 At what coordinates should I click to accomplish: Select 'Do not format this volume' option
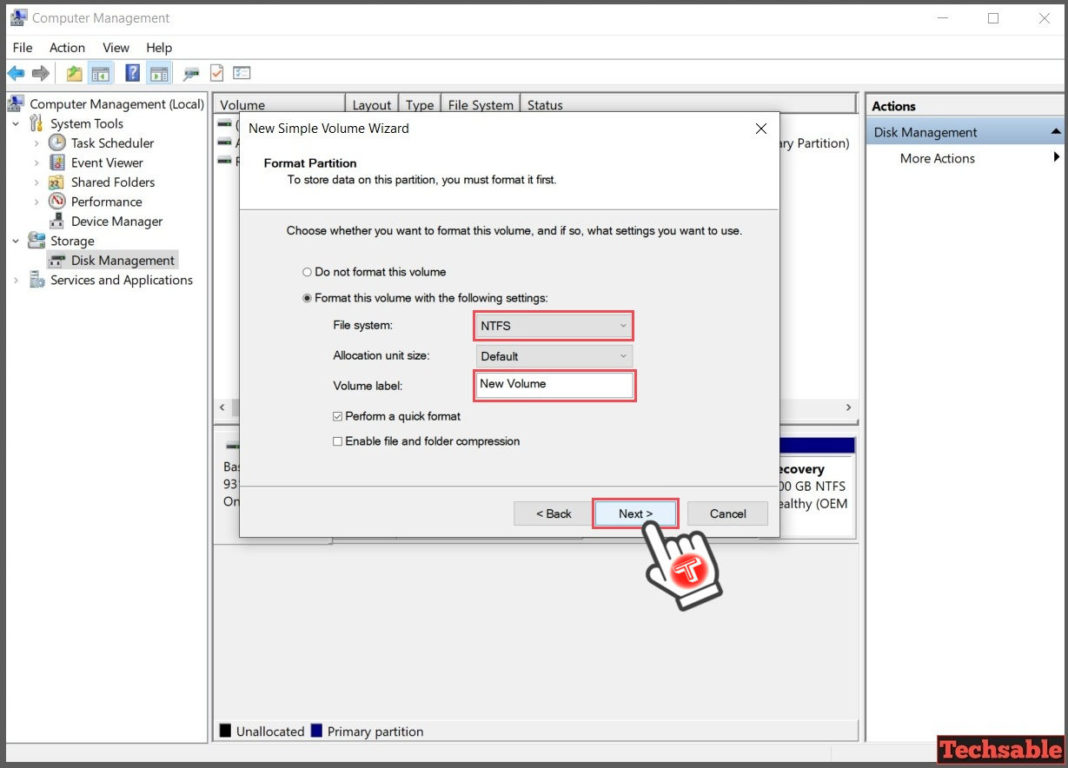pos(307,272)
